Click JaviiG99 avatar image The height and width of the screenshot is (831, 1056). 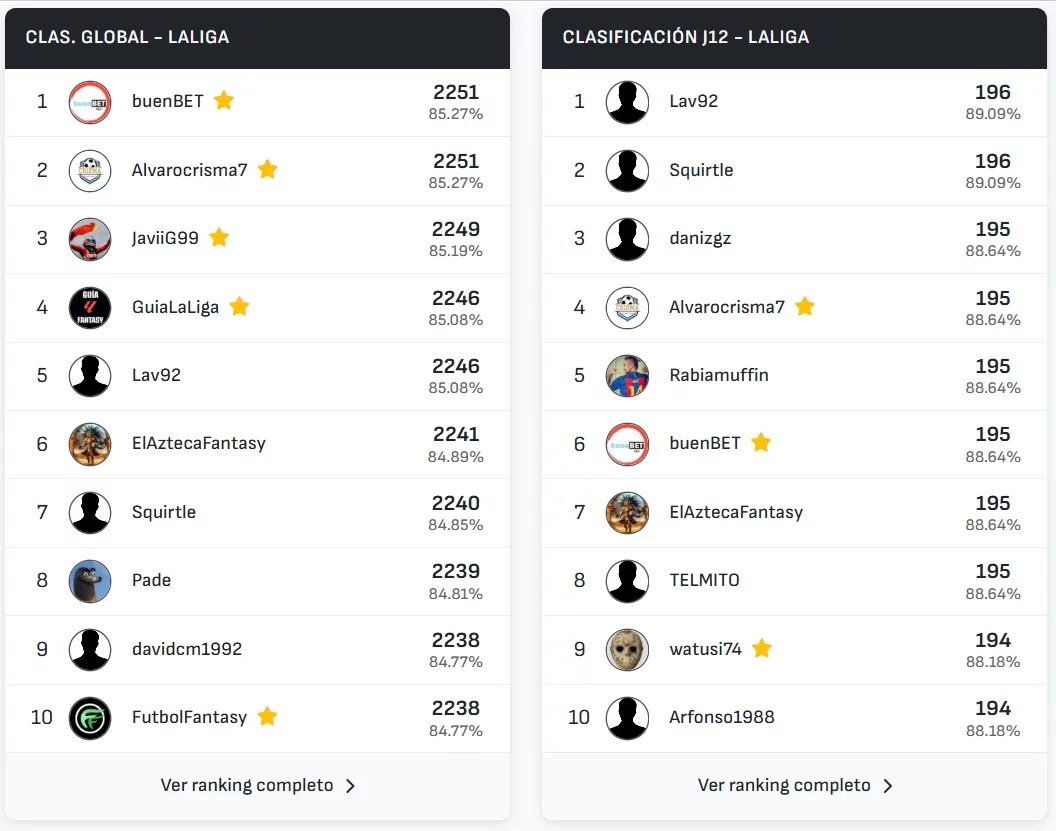pos(90,239)
